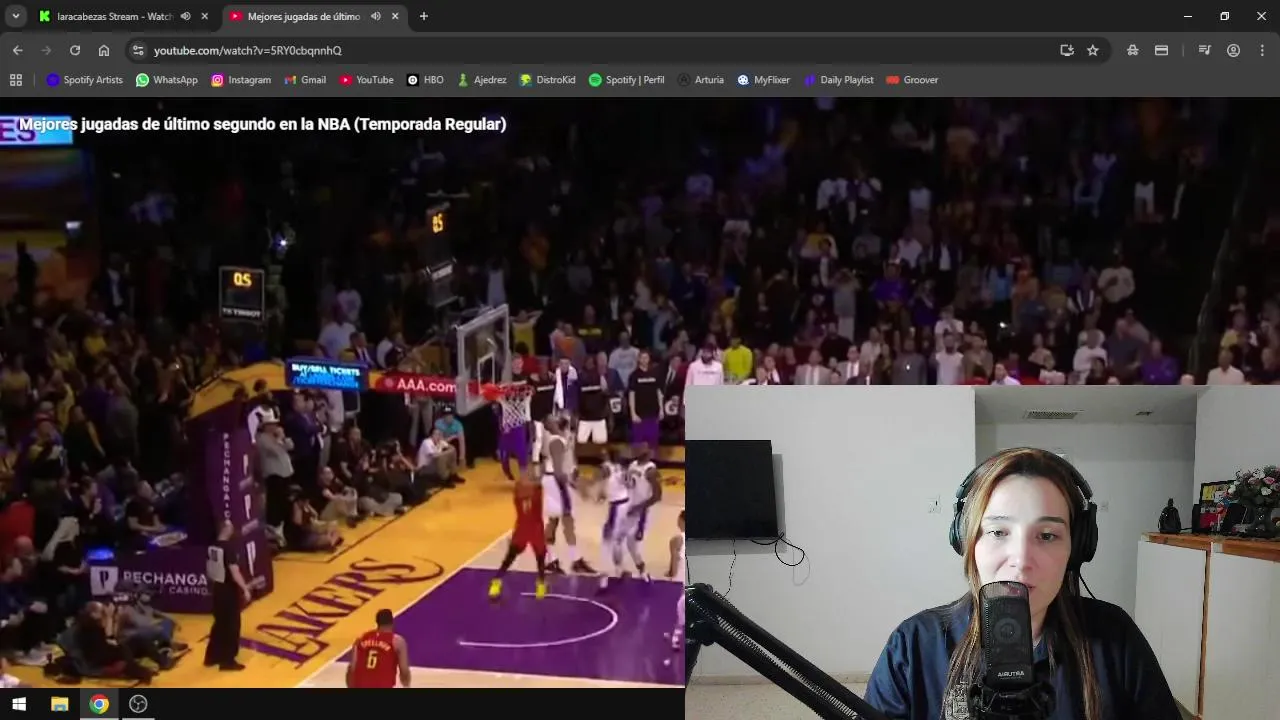Open the incognito-style extension icon
The height and width of the screenshot is (720, 1280).
pos(1133,50)
